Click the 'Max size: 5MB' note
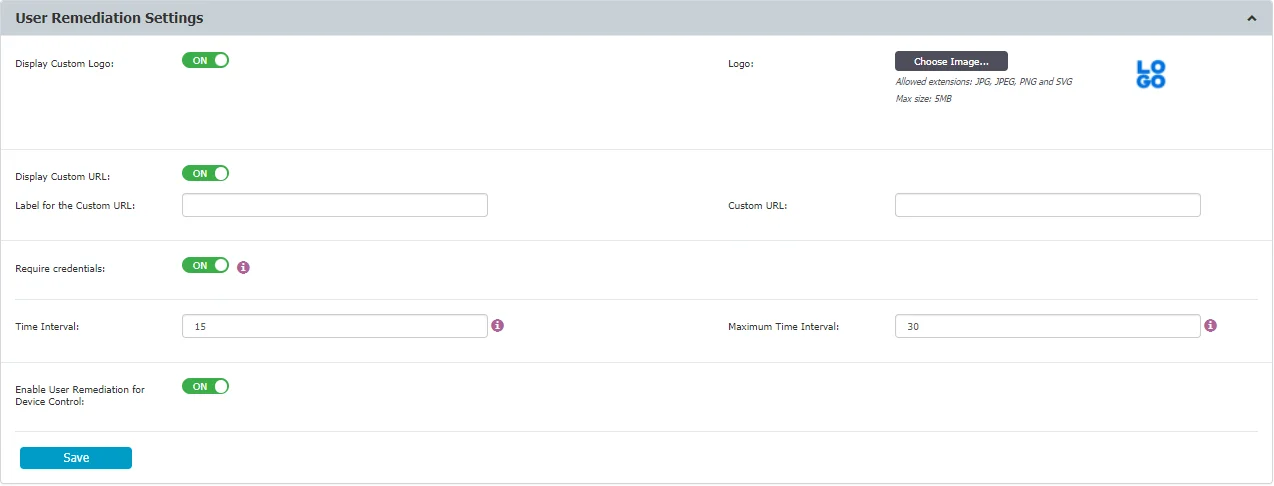1274x486 pixels. coord(924,99)
